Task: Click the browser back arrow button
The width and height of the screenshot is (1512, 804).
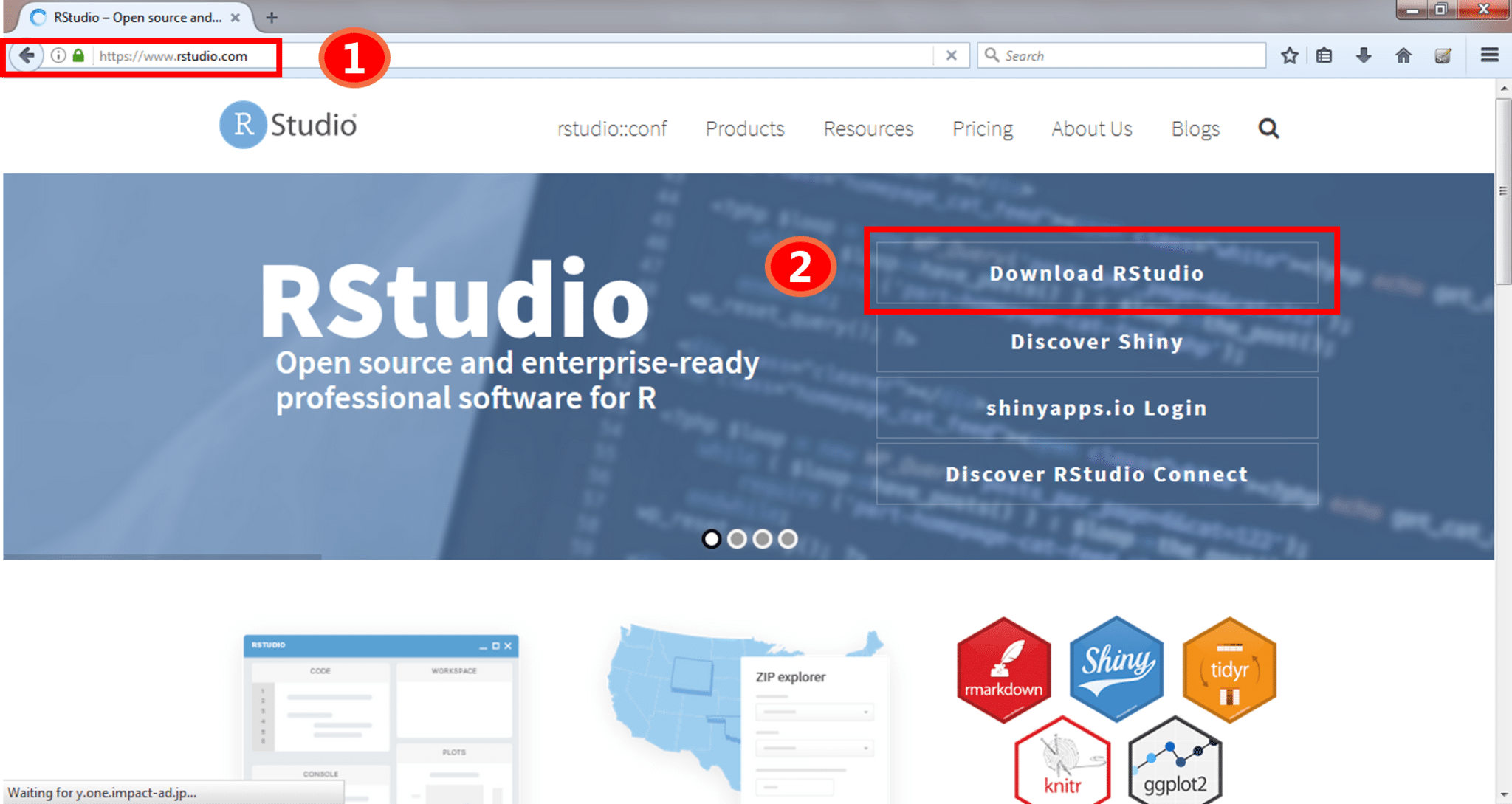Action: pyautogui.click(x=27, y=55)
